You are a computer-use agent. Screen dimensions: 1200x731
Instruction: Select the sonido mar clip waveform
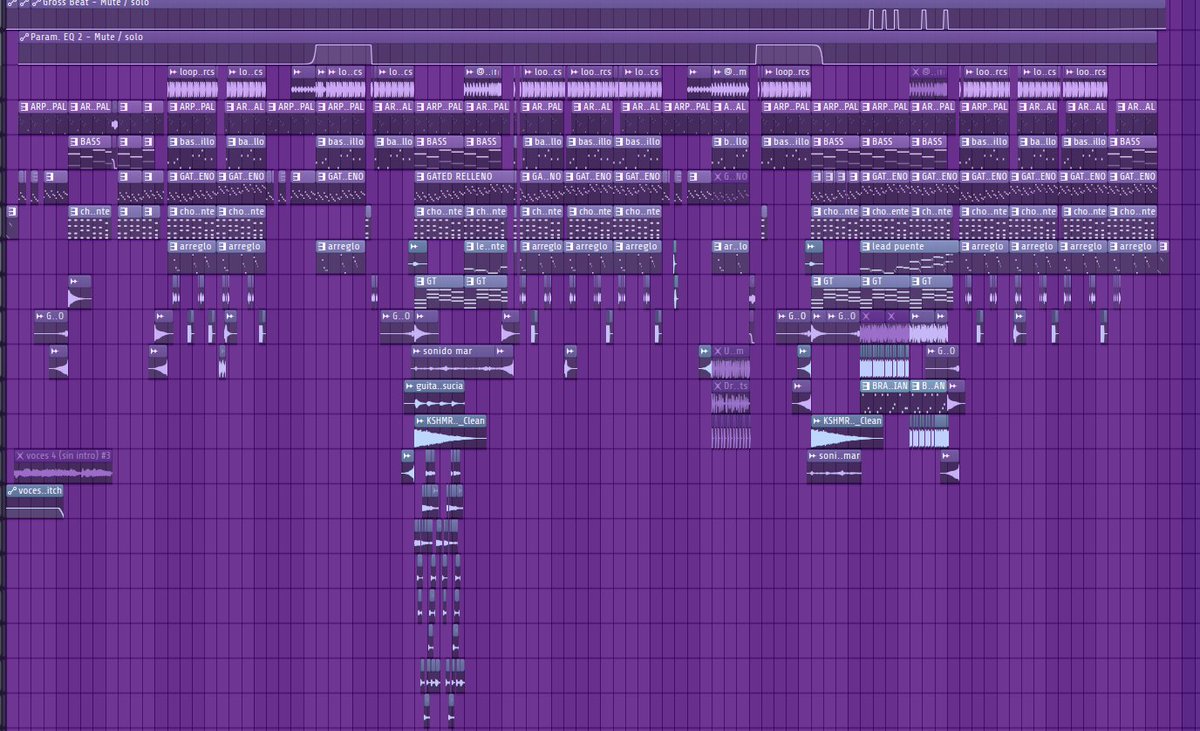pyautogui.click(x=462, y=368)
